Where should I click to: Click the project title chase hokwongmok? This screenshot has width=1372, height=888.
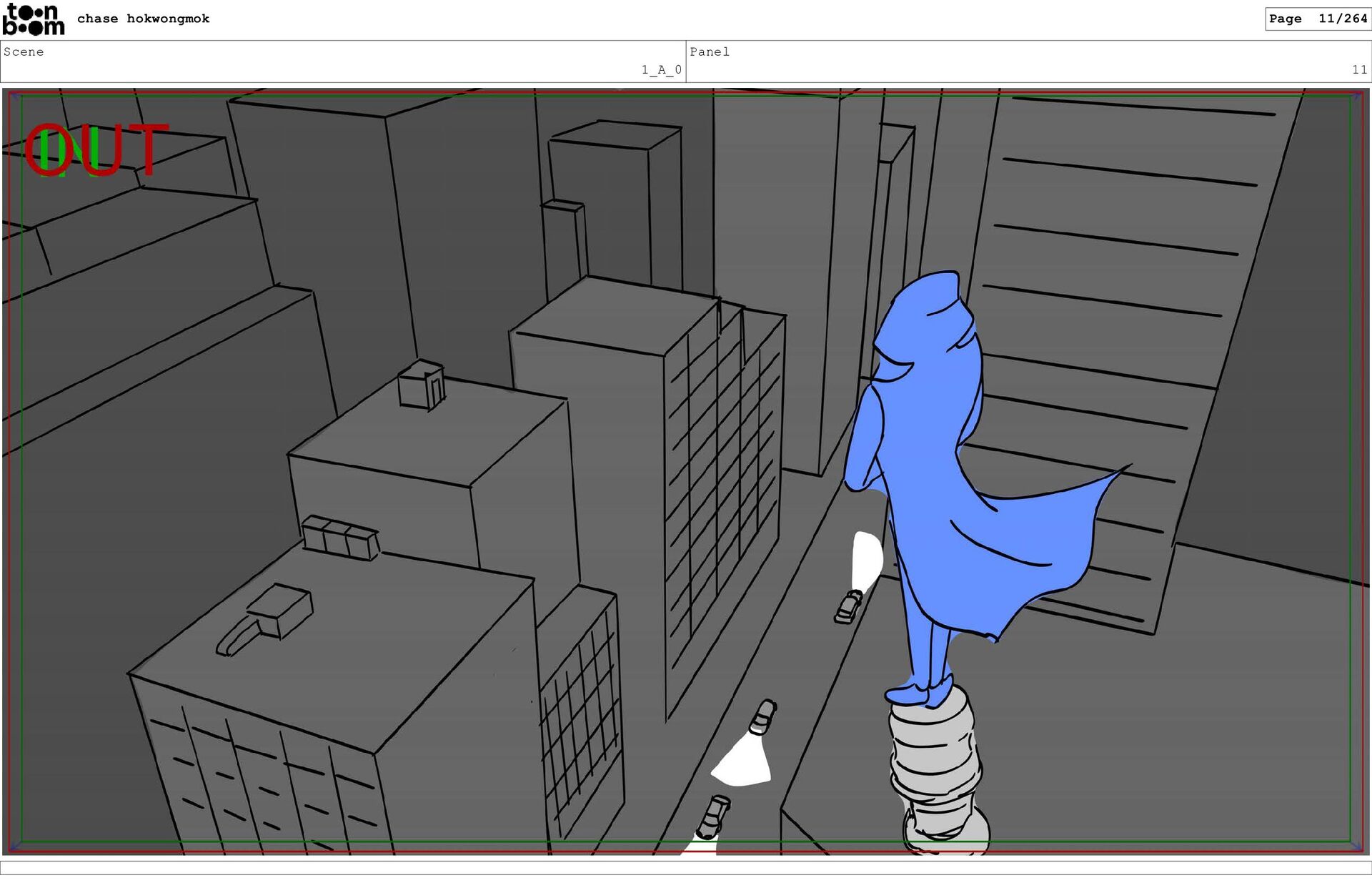coord(143,19)
